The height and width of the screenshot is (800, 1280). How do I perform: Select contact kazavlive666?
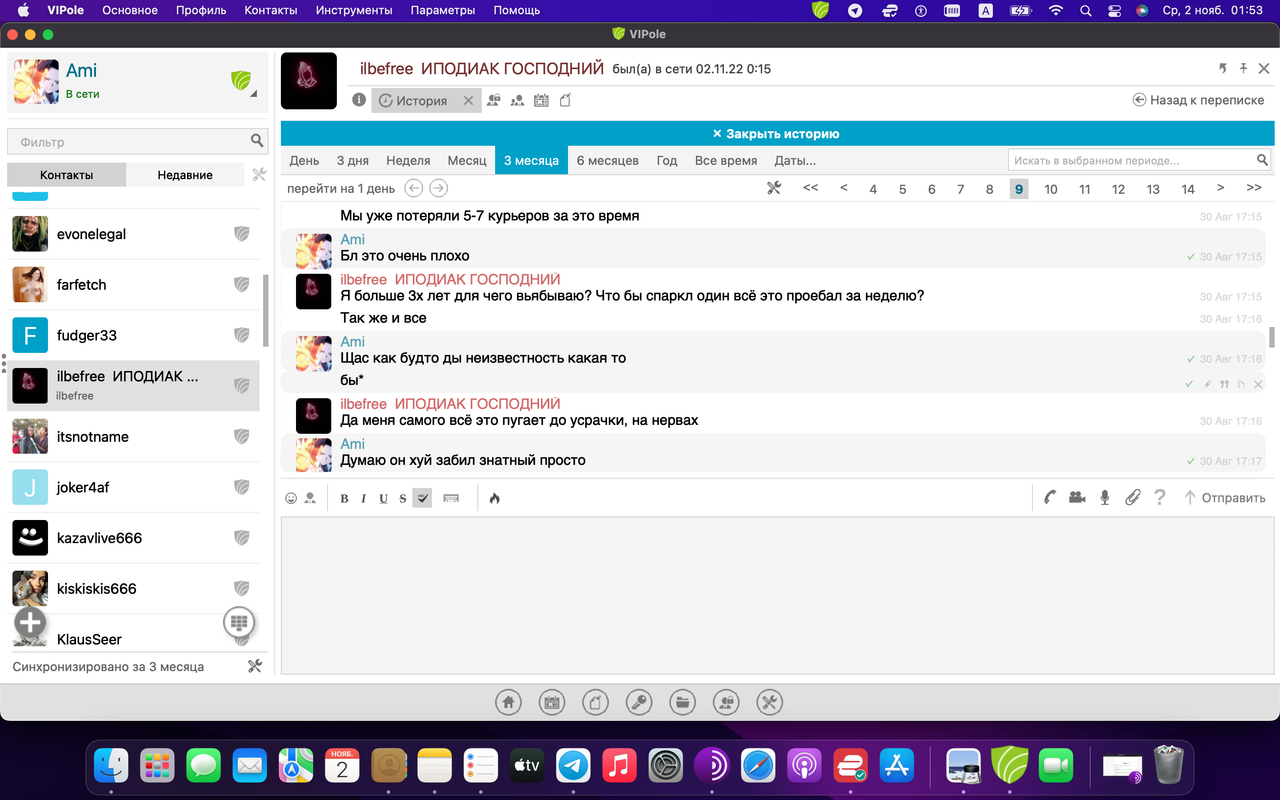pos(133,538)
